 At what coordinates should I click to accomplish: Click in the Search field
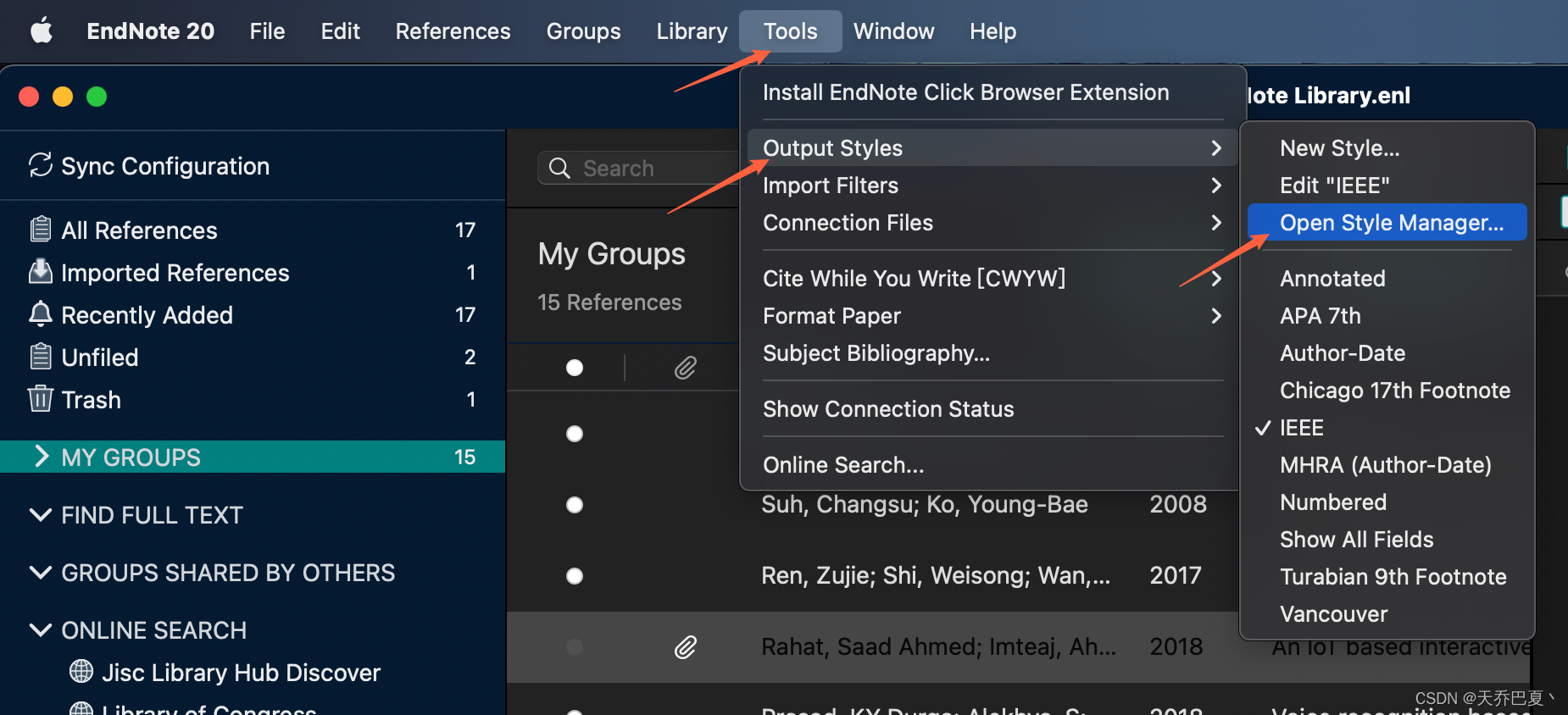[x=640, y=168]
